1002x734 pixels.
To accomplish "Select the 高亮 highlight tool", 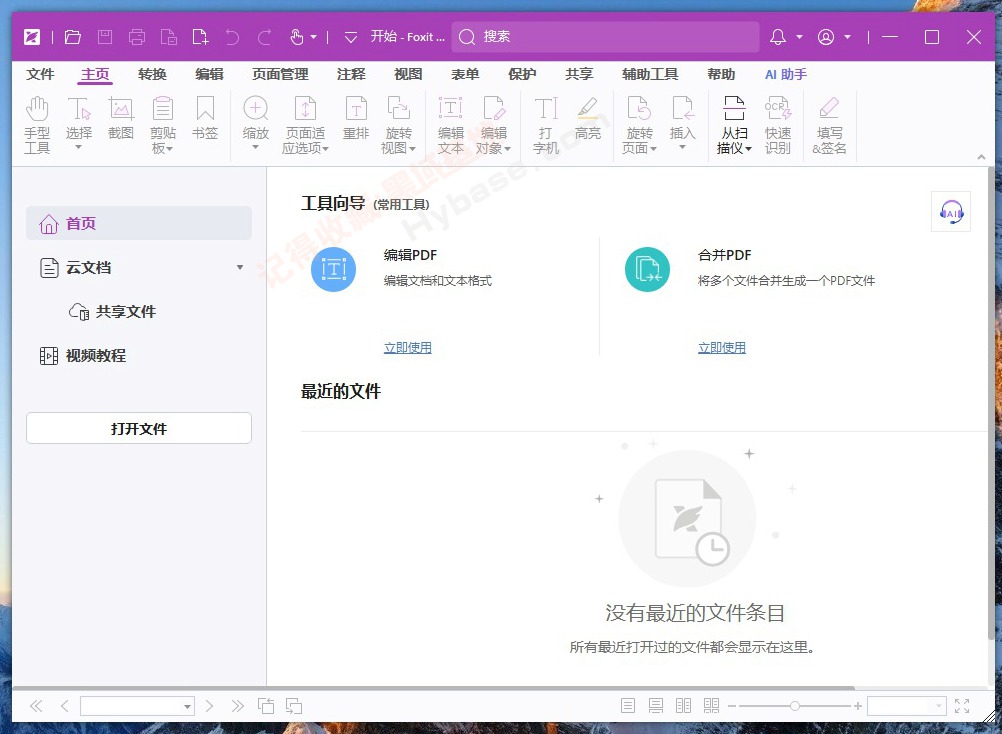I will (x=588, y=118).
